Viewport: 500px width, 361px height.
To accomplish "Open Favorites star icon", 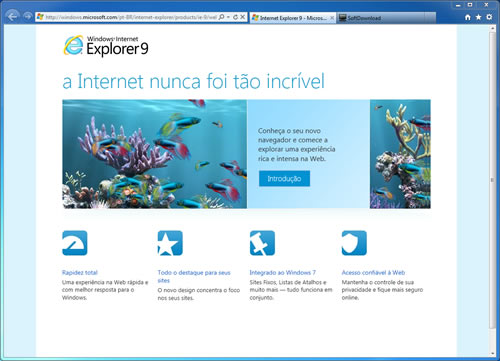I will [x=478, y=17].
